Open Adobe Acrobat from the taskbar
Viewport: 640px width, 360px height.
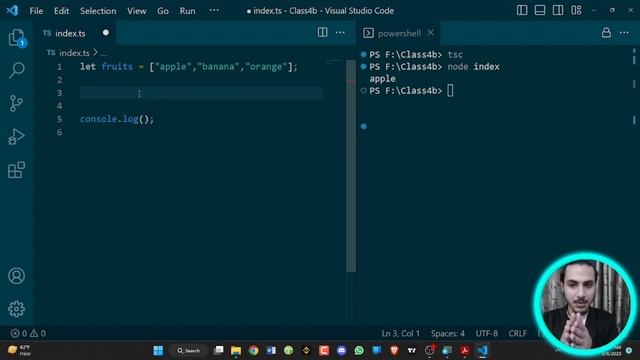coord(464,350)
